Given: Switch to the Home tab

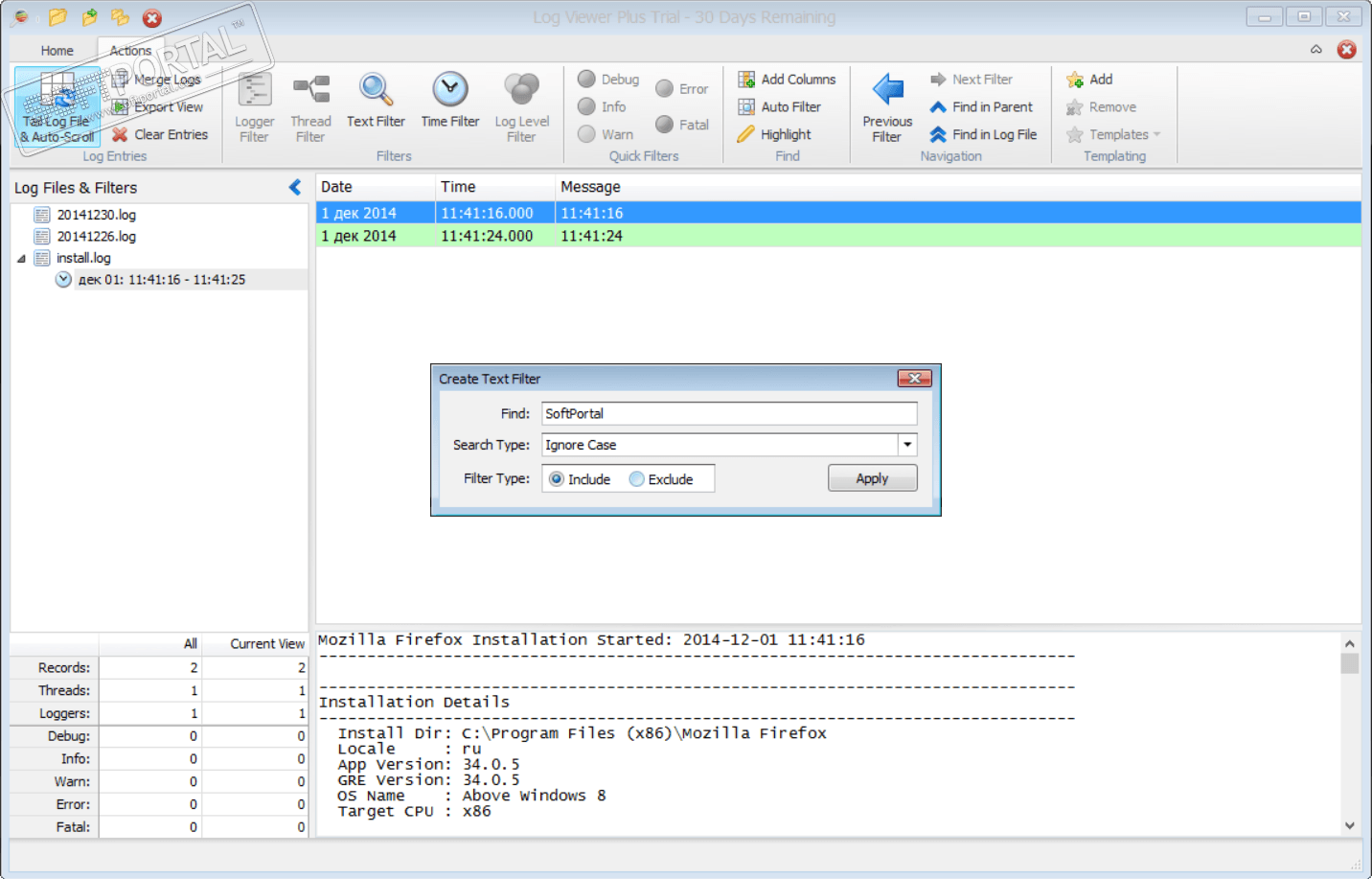Looking at the screenshot, I should click(x=57, y=51).
